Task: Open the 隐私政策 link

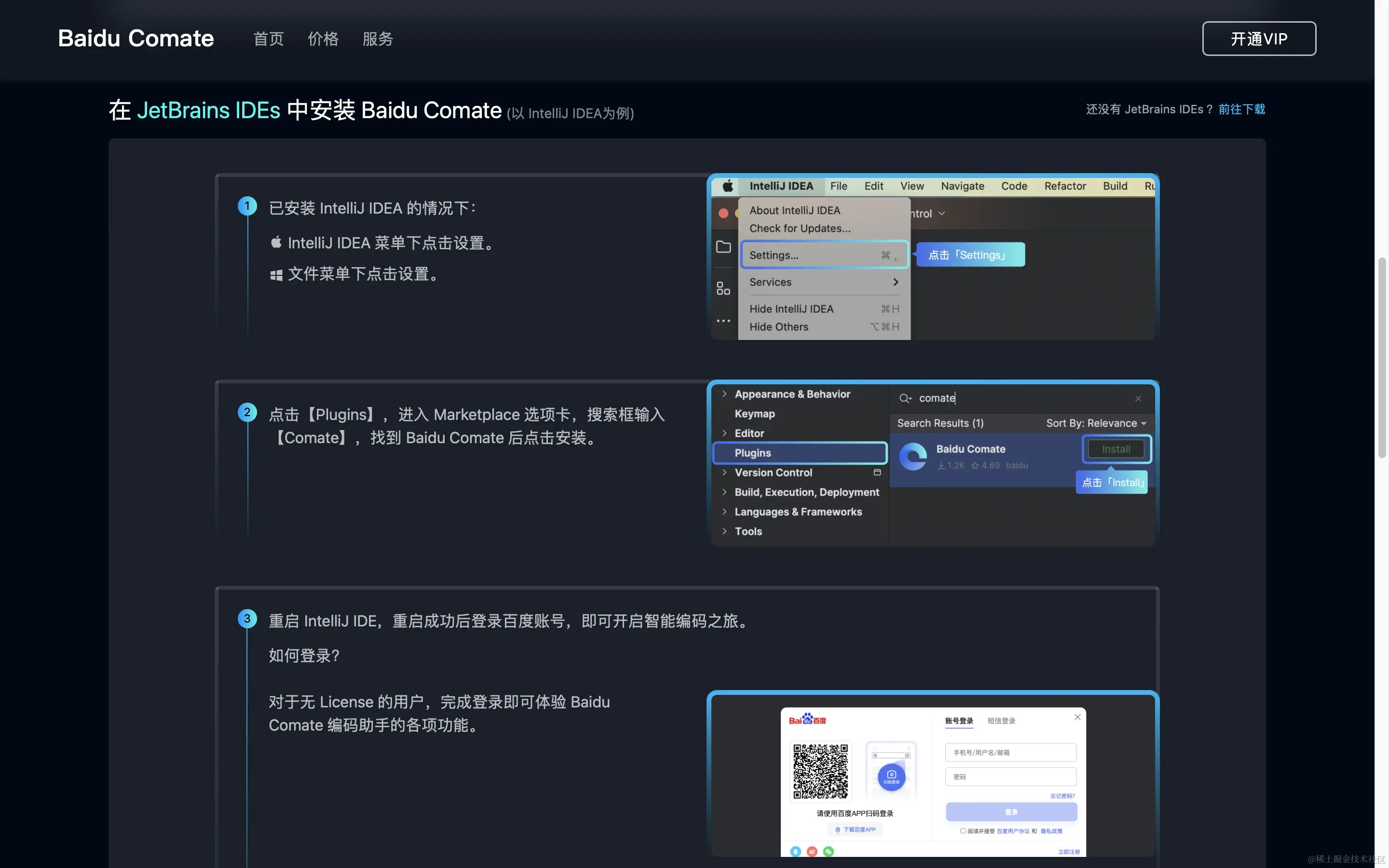Action: [x=1051, y=831]
